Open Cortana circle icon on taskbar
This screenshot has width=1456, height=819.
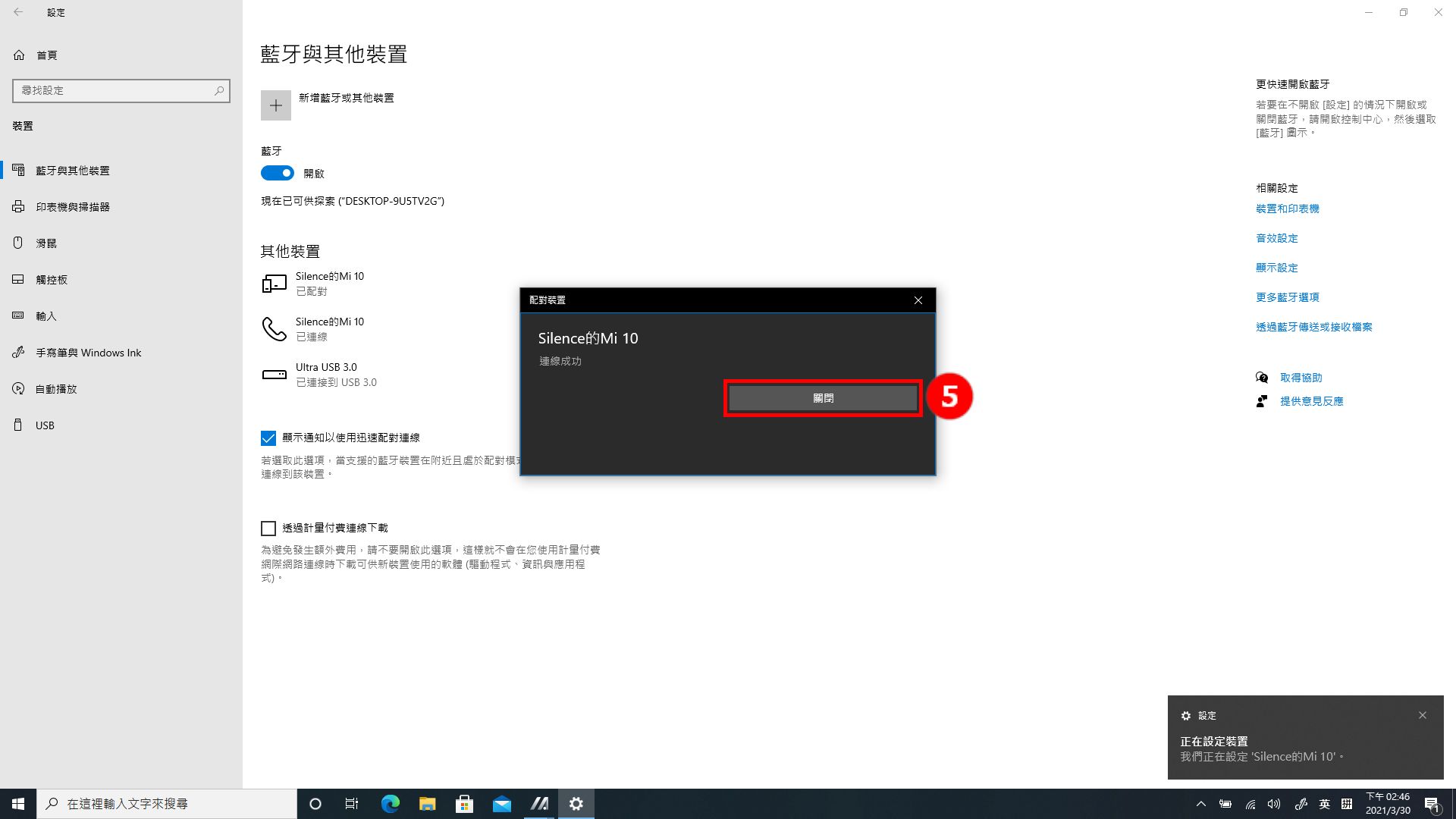click(315, 804)
